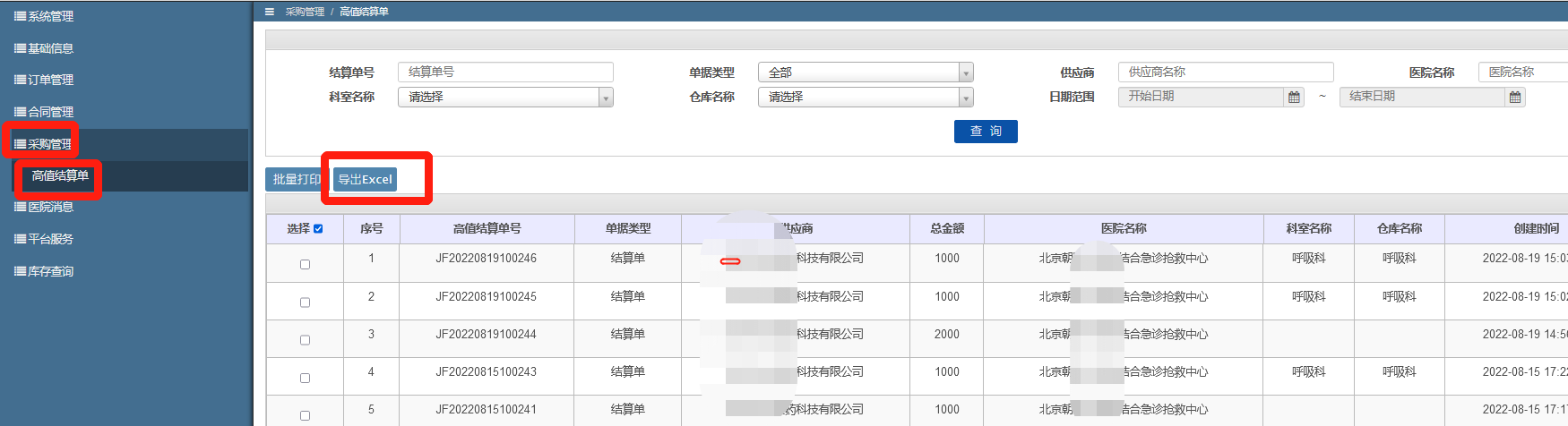Open 库存查询 sidebar menu
The width and height of the screenshot is (1568, 426).
pyautogui.click(x=44, y=271)
